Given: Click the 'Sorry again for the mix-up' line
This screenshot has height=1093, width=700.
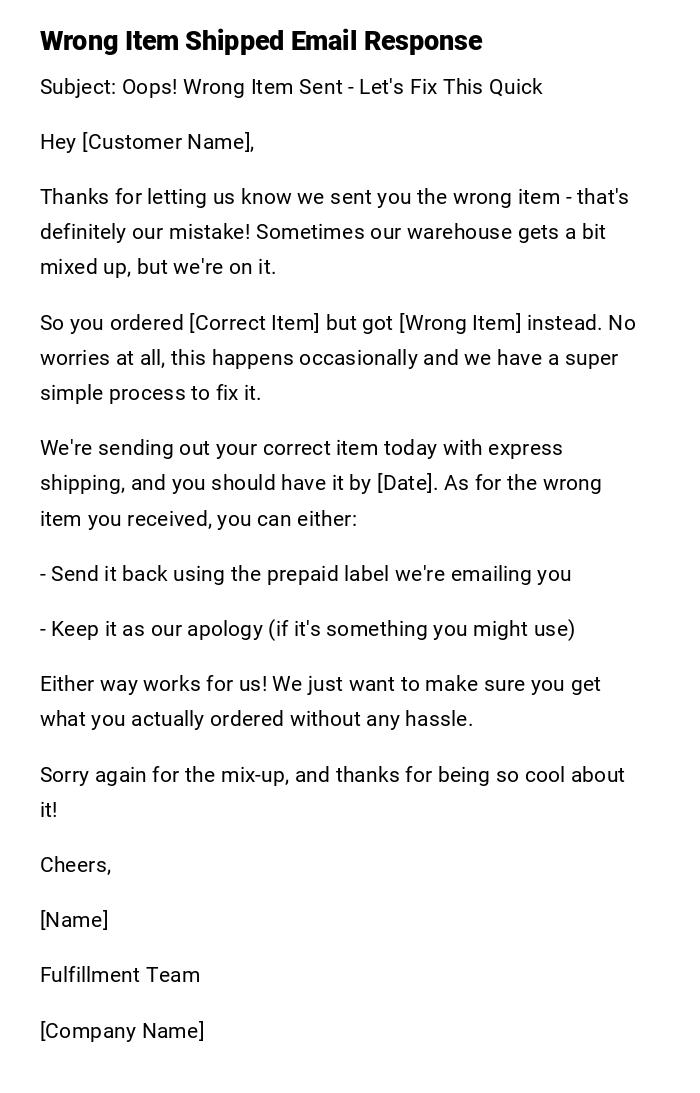Looking at the screenshot, I should [x=332, y=775].
